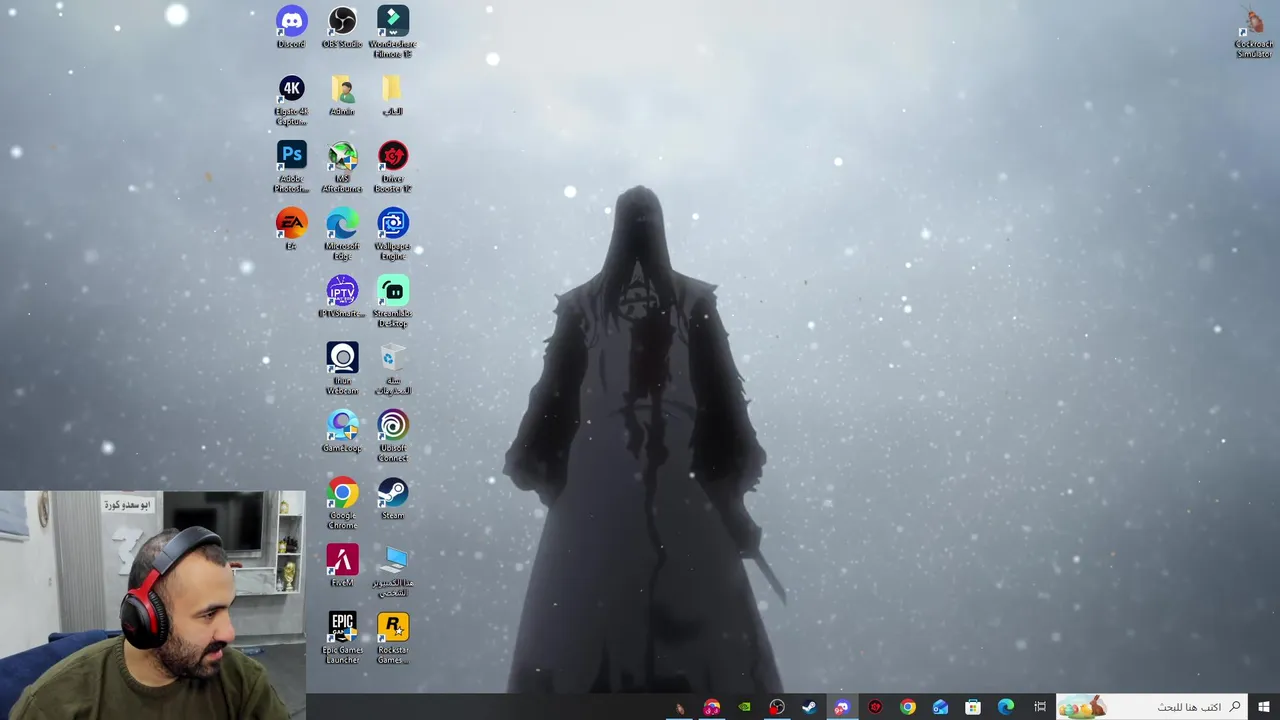Image resolution: width=1280 pixels, height=720 pixels.
Task: Select the Adobe Photoshop desktop shortcut
Action: 291,167
